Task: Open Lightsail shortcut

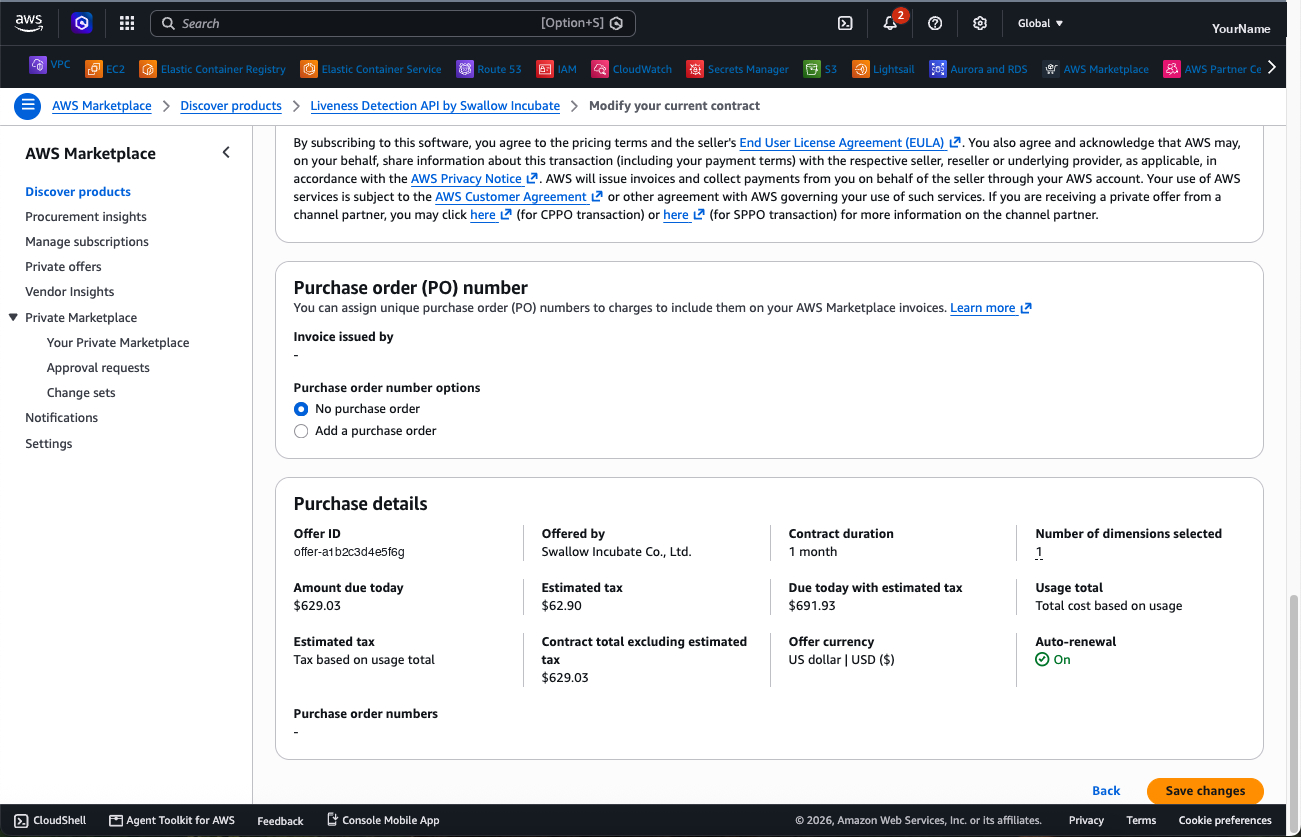Action: tap(884, 69)
